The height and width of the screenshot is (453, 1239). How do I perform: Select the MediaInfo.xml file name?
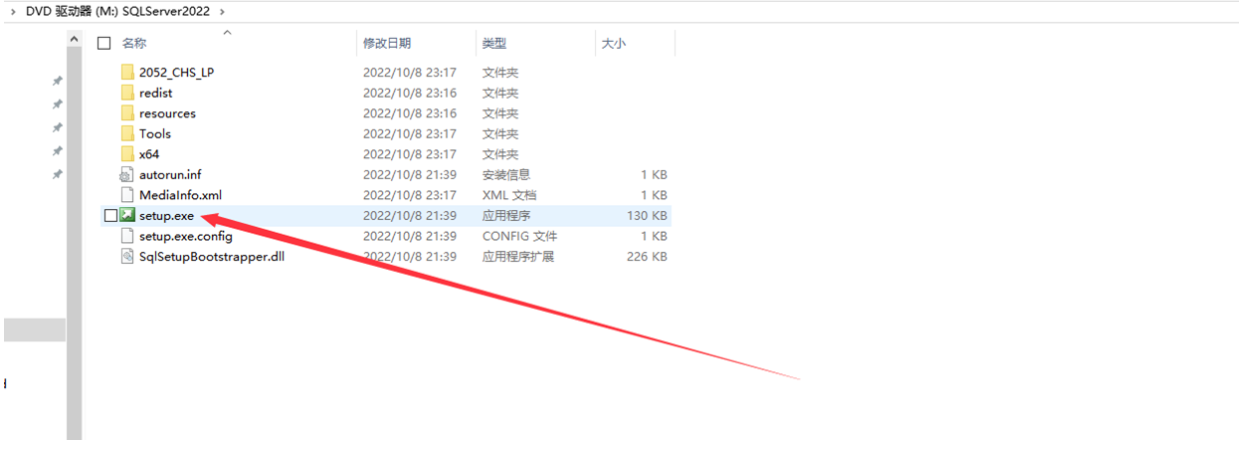pyautogui.click(x=180, y=195)
